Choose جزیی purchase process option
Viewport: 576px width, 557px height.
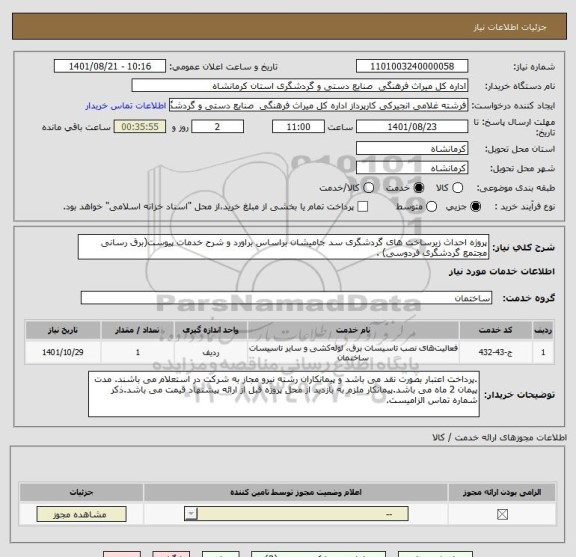click(475, 206)
